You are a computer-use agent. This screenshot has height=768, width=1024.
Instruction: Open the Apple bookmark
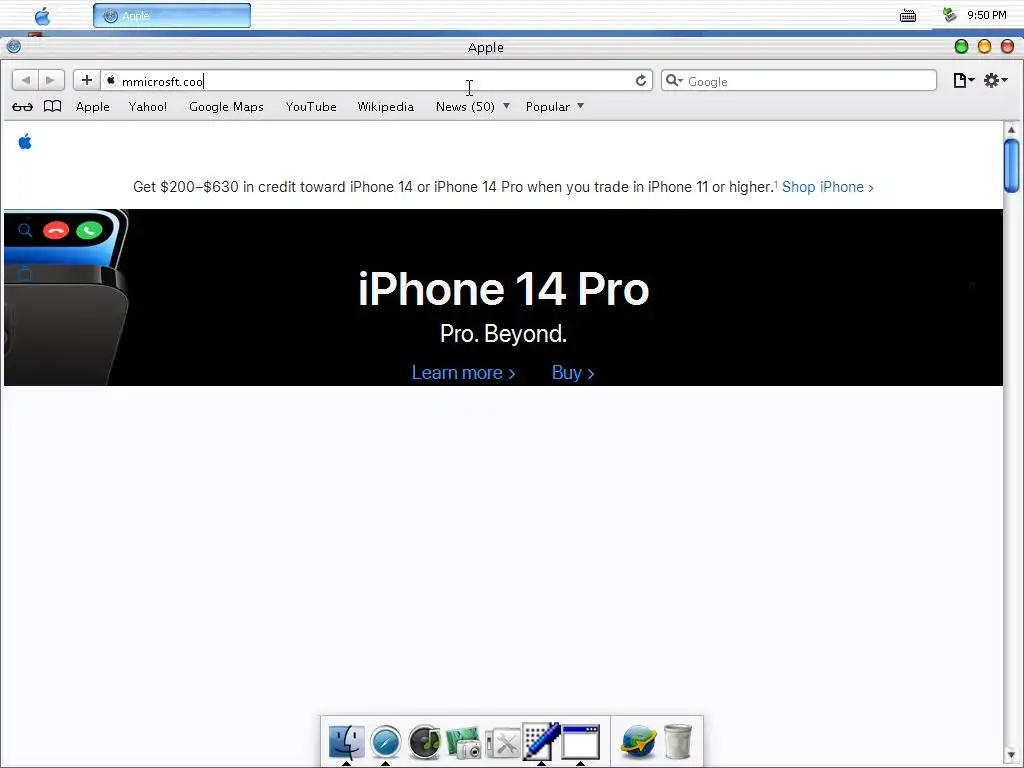pos(93,106)
